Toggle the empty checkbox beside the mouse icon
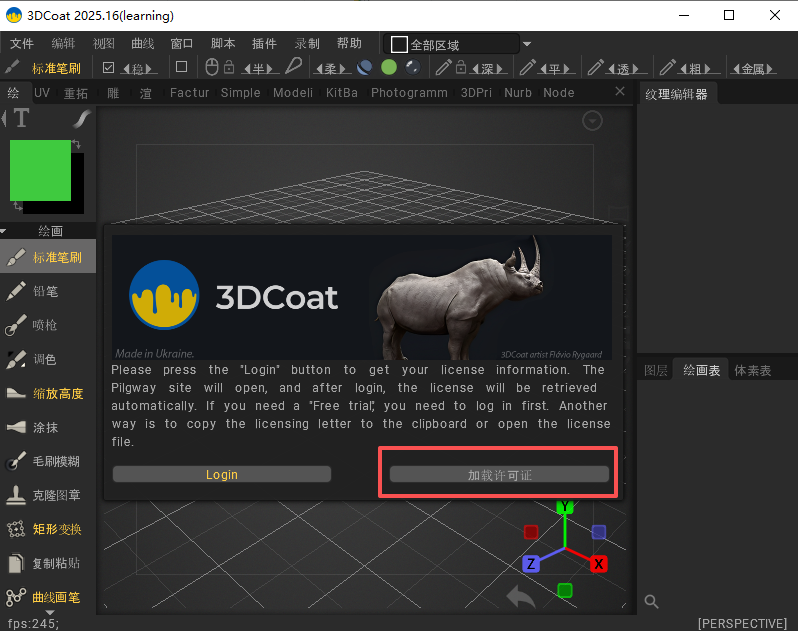Image resolution: width=798 pixels, height=631 pixels. point(181,67)
